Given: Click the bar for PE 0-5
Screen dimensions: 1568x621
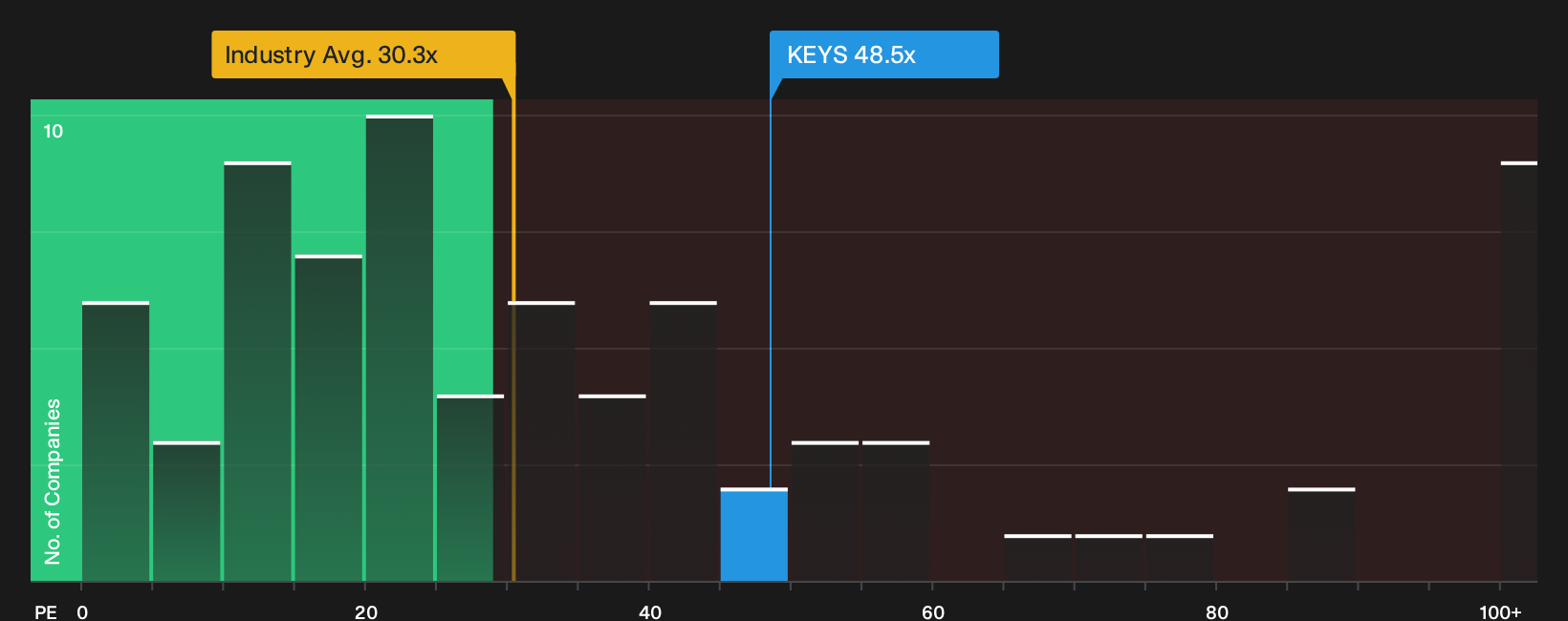Looking at the screenshot, I should [116, 441].
